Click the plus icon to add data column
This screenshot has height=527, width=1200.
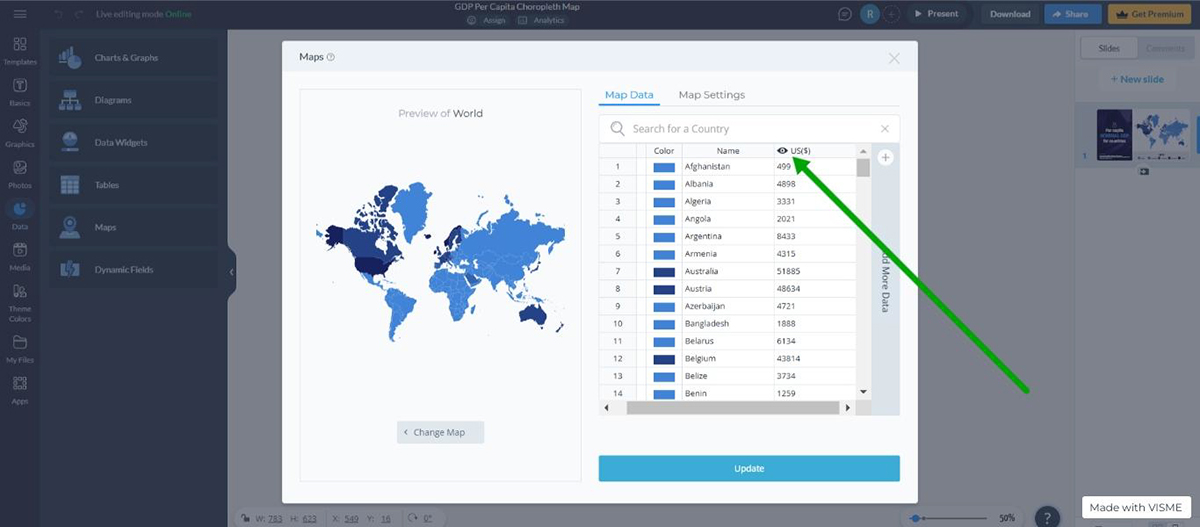pyautogui.click(x=885, y=158)
